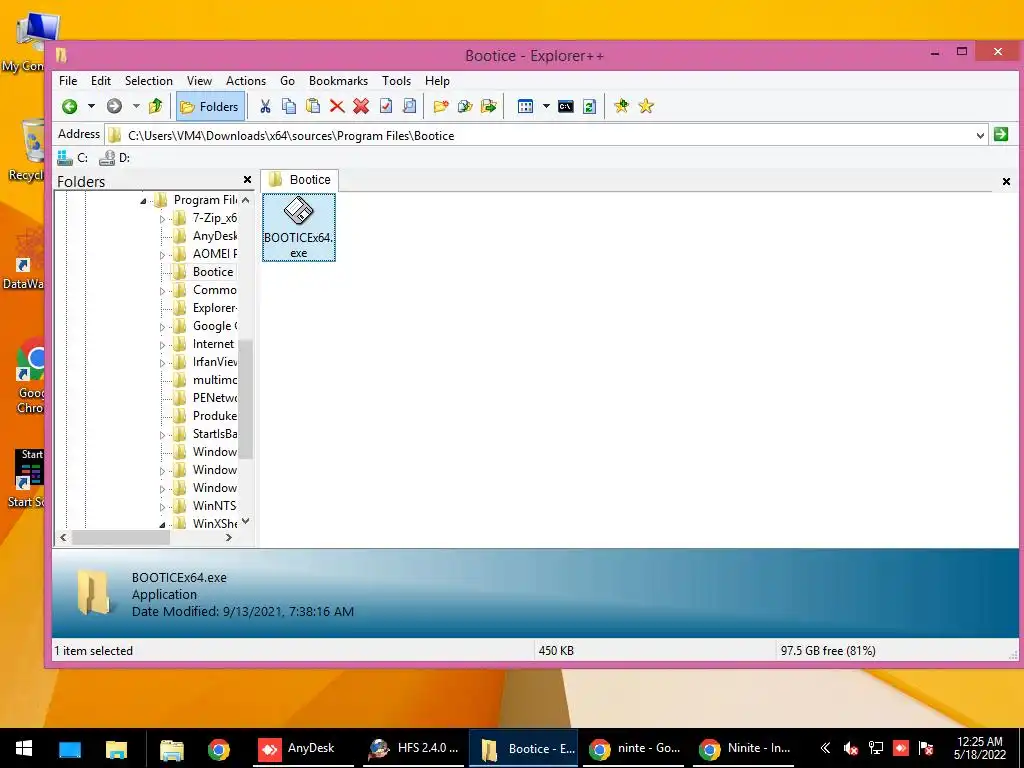Select PENetwork folder in tree
Viewport: 1024px width, 768px height.
point(215,398)
